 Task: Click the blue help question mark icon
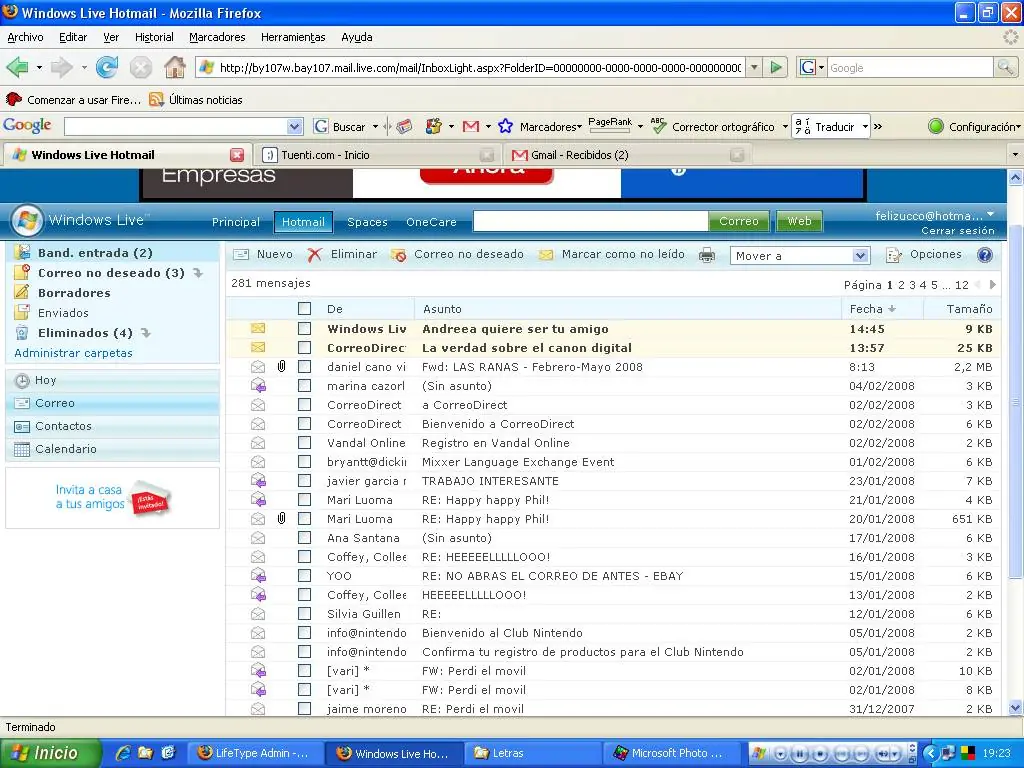(x=985, y=255)
